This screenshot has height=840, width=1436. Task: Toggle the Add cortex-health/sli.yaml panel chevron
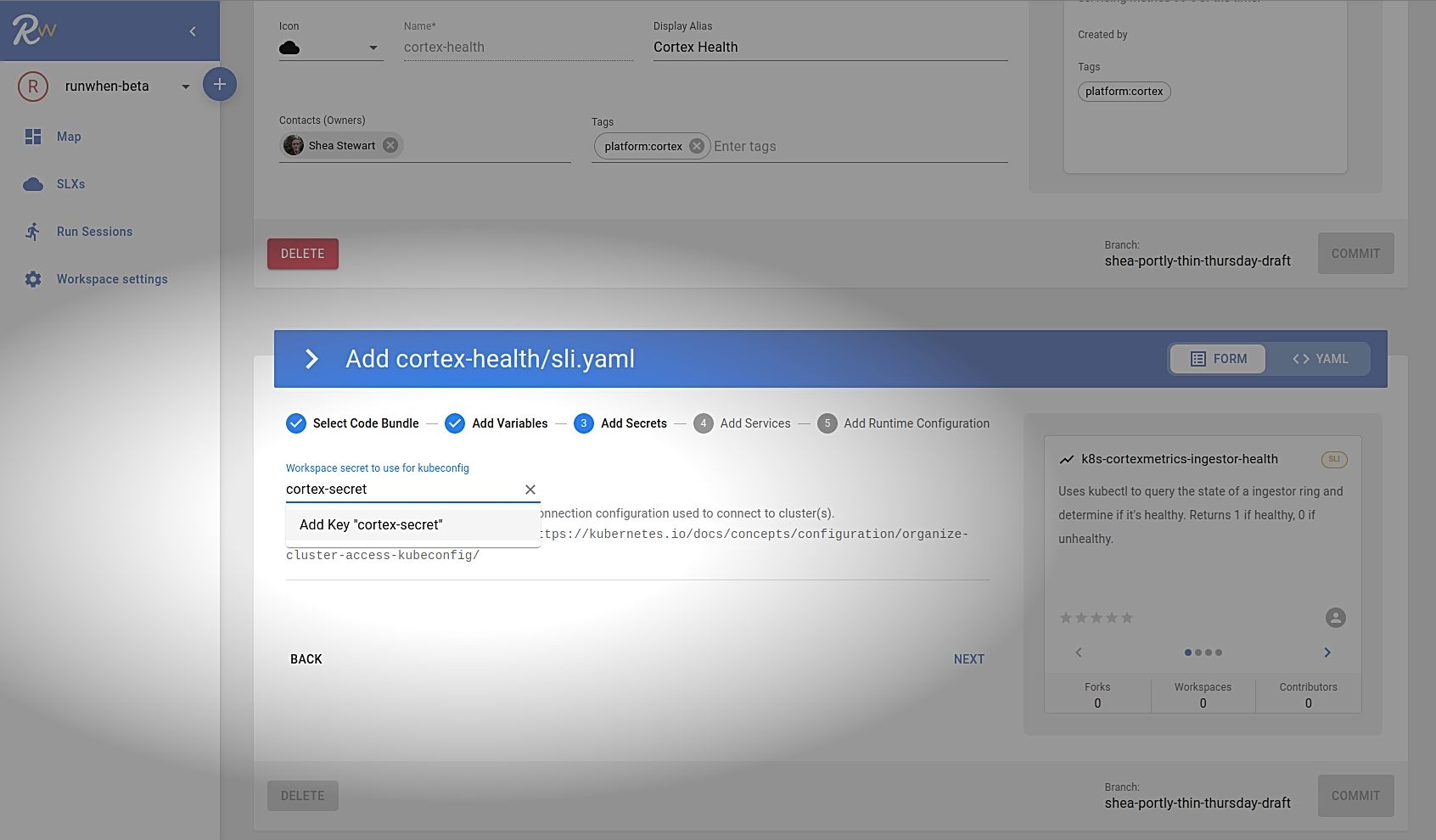click(x=311, y=359)
